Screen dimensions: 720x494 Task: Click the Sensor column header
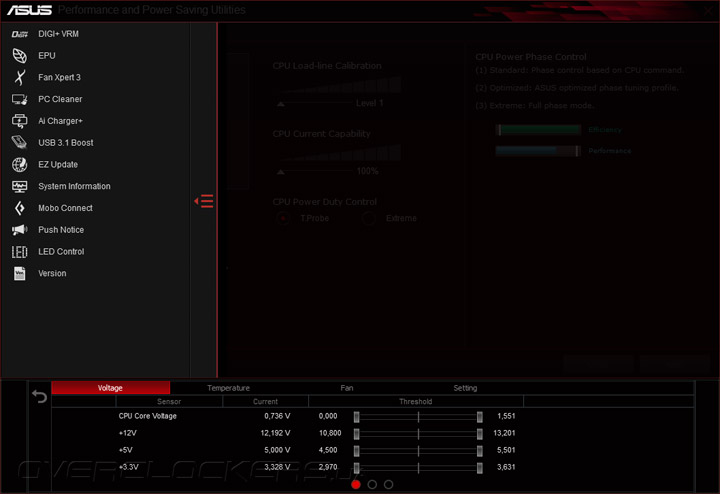(x=169, y=401)
